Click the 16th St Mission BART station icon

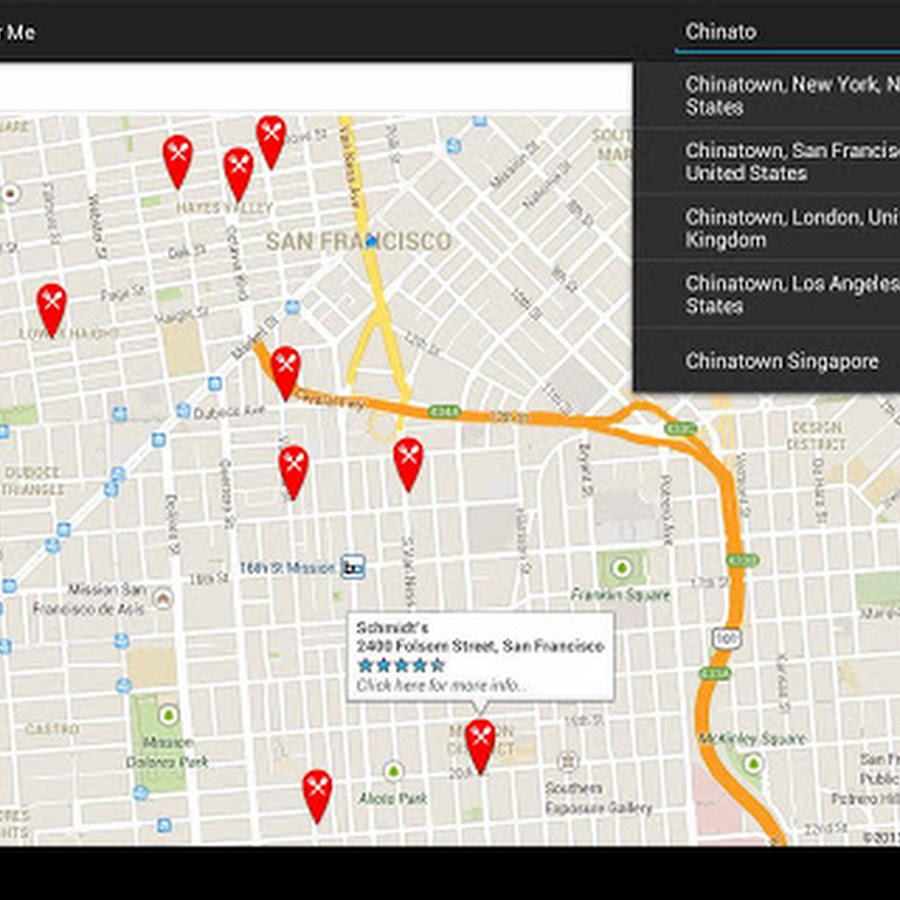353,568
